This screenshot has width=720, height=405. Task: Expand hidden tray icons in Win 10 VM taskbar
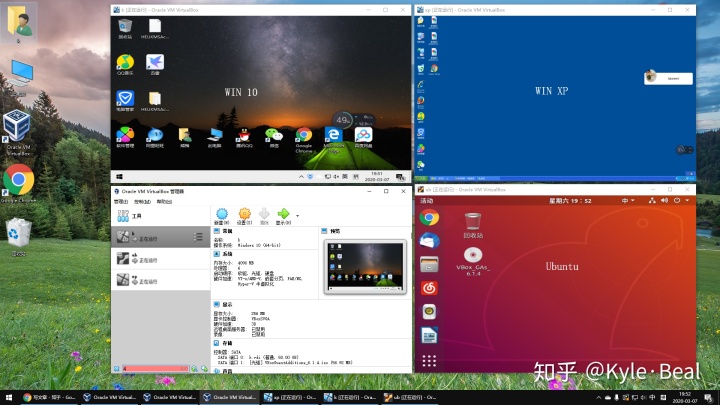pyautogui.click(x=301, y=177)
